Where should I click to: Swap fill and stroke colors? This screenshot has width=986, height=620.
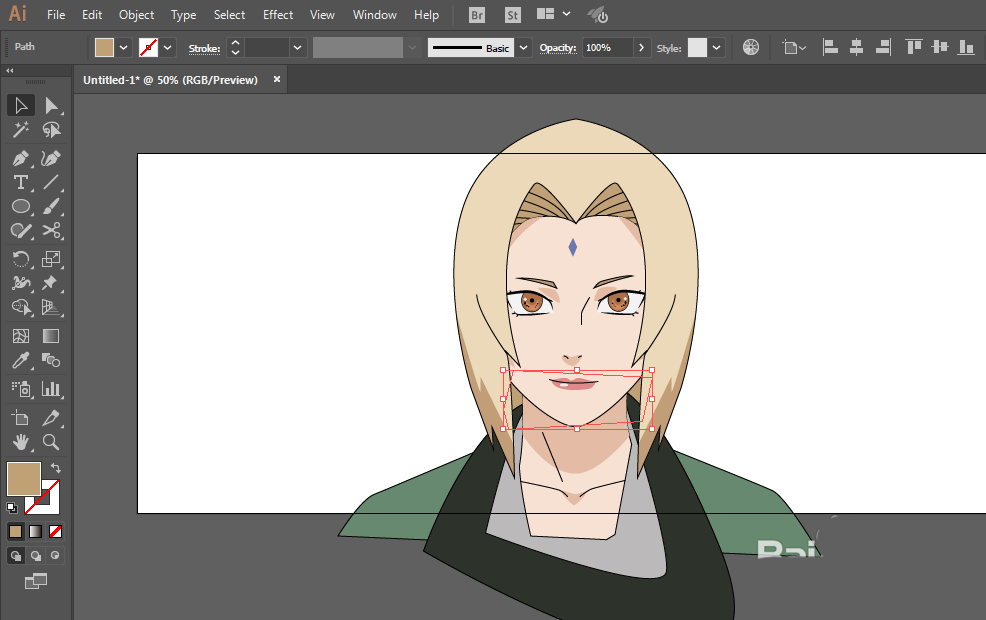pyautogui.click(x=55, y=468)
